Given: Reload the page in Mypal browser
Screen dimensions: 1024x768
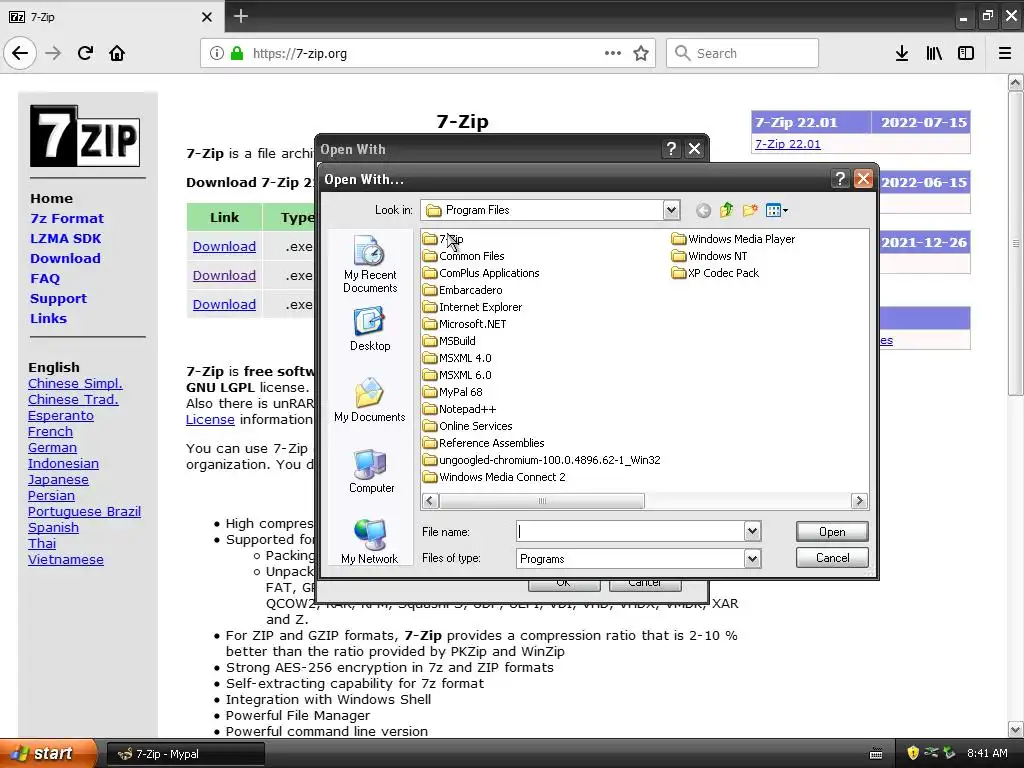Looking at the screenshot, I should pyautogui.click(x=85, y=53).
